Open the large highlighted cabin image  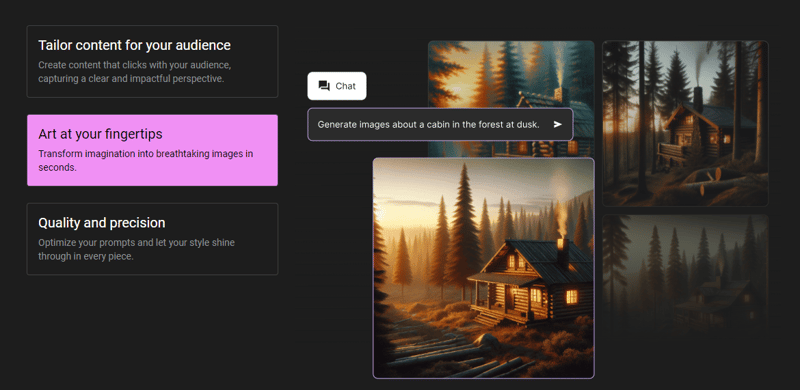coord(484,268)
